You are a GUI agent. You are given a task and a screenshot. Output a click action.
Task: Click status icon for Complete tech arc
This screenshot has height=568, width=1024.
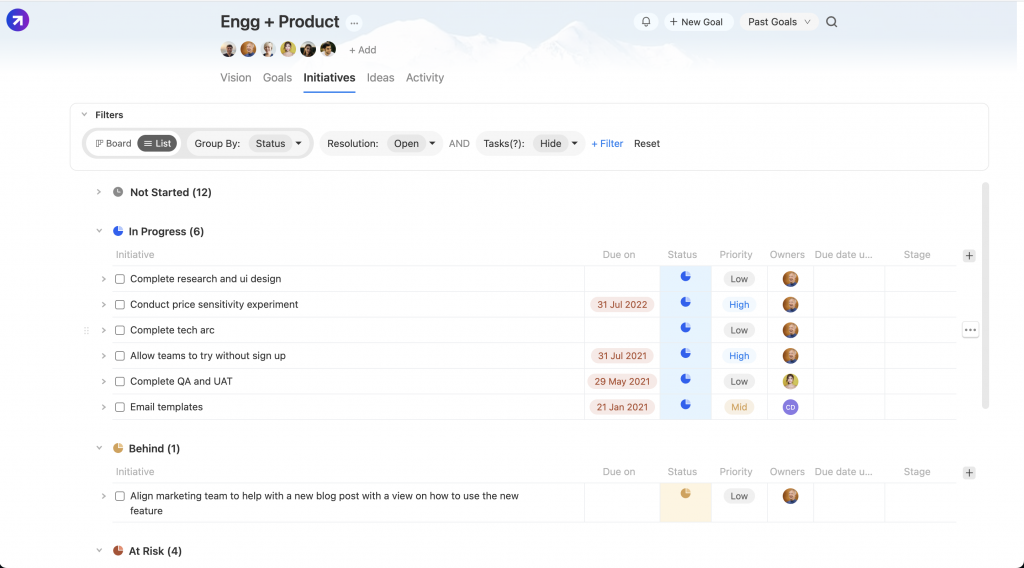tap(685, 328)
